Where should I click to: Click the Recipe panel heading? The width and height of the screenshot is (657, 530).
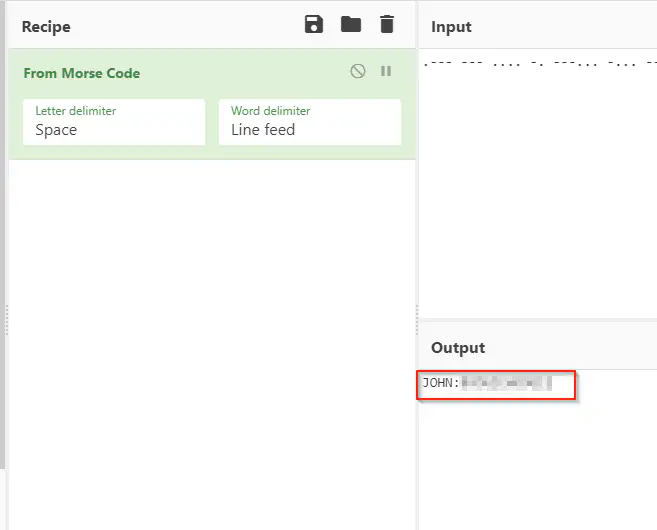[46, 27]
